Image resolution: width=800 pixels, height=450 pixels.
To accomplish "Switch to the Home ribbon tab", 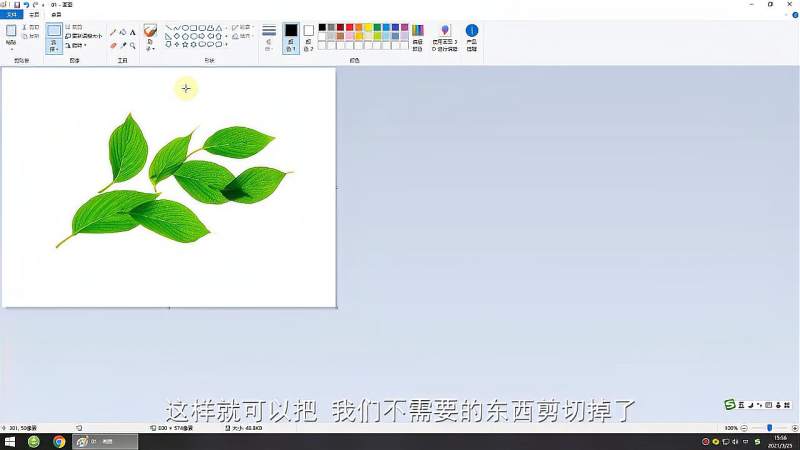I will coord(34,14).
